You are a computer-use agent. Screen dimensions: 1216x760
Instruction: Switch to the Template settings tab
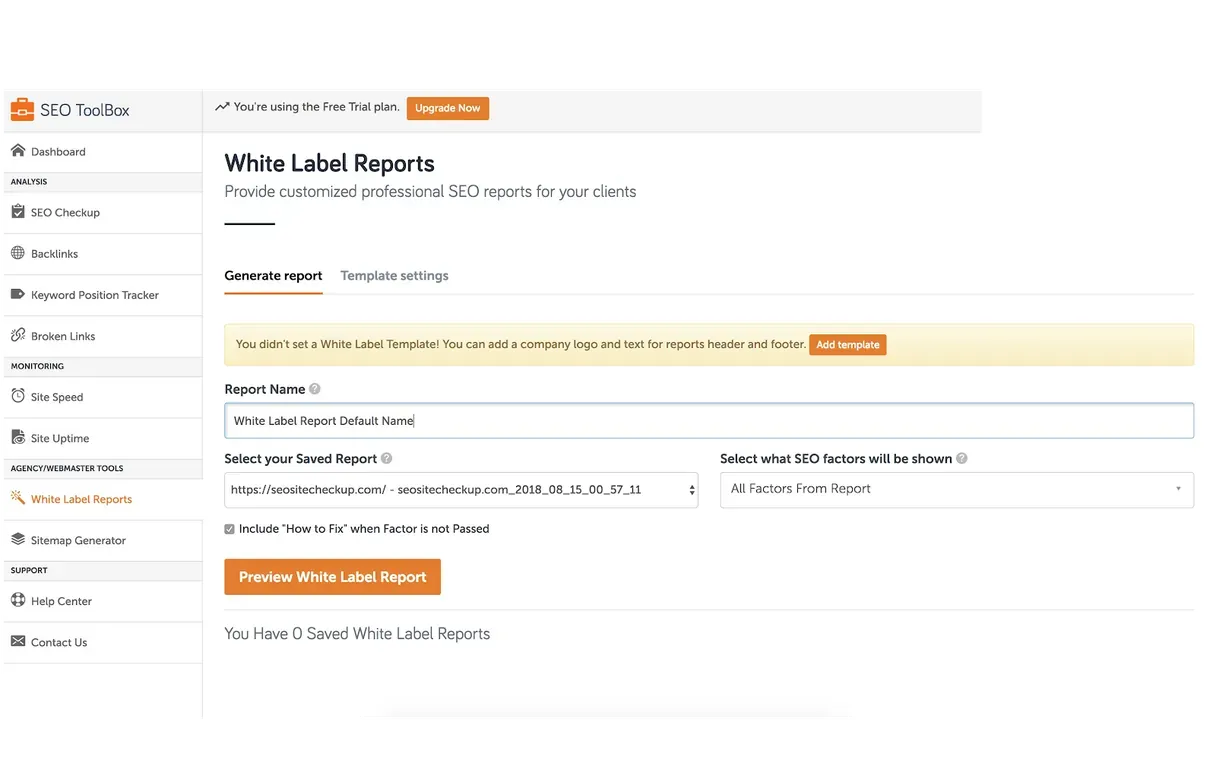[394, 276]
